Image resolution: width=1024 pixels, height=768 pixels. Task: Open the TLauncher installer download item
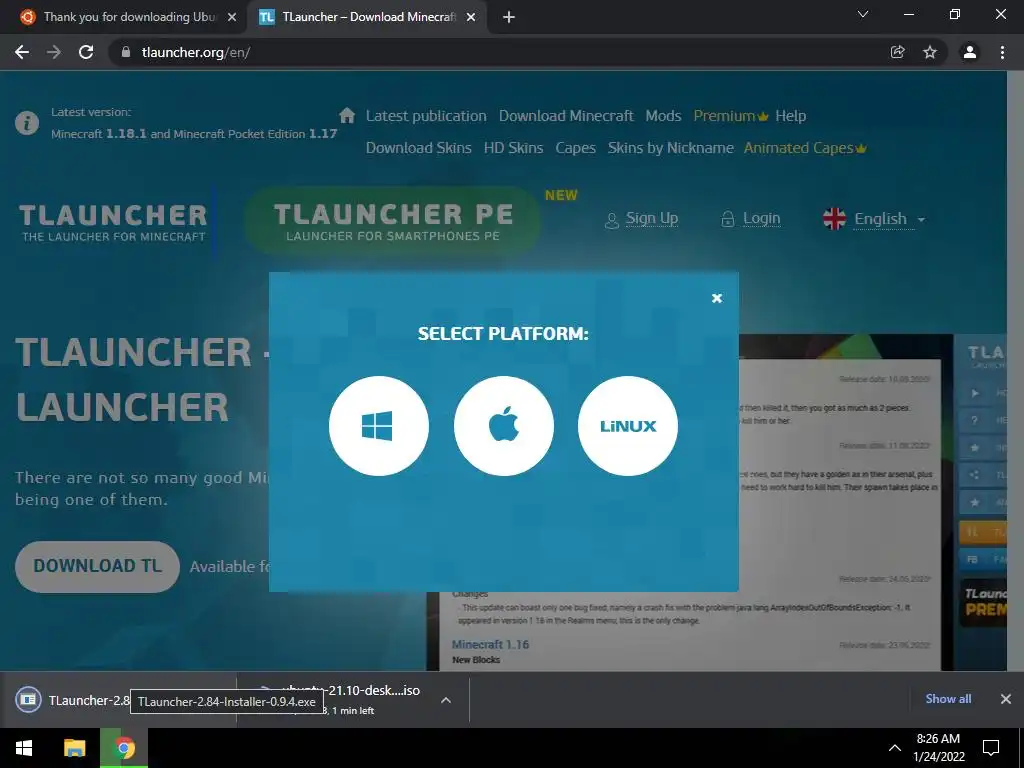point(72,700)
